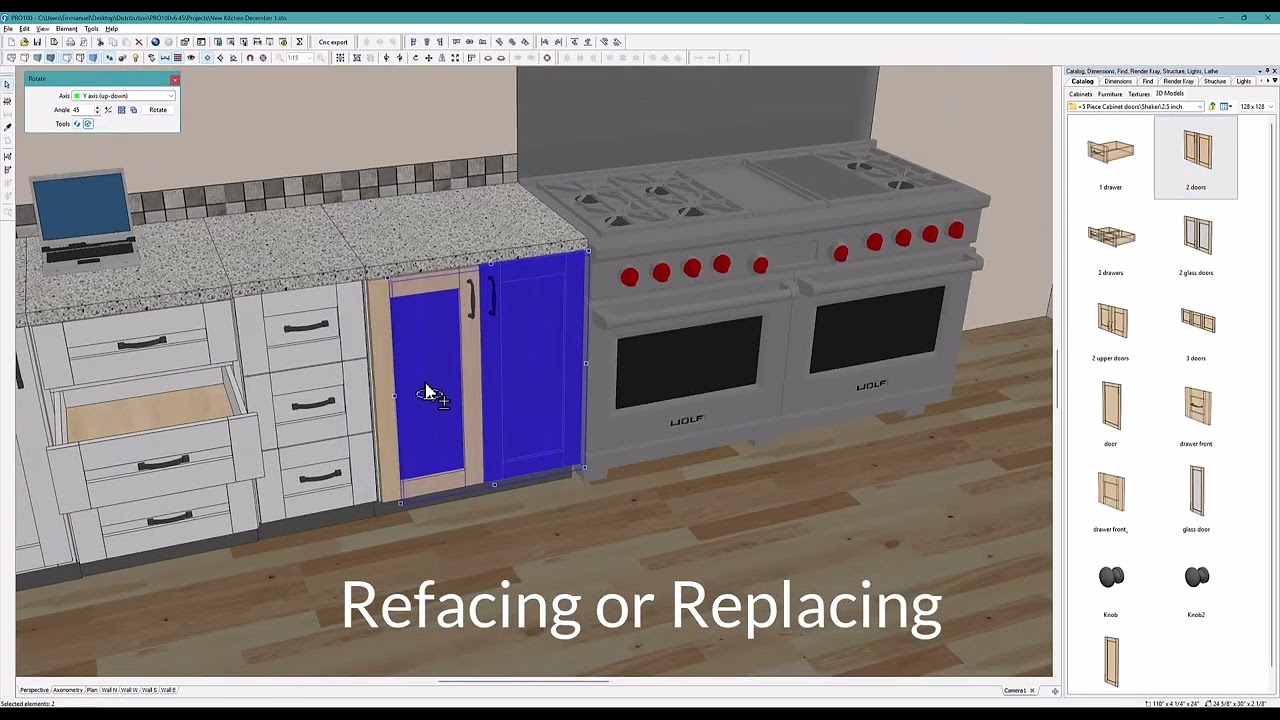Open the Element menu
The width and height of the screenshot is (1280, 720).
point(66,29)
